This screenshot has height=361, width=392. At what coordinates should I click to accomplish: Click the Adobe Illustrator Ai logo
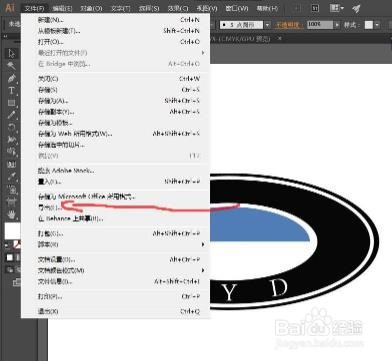[x=10, y=7]
